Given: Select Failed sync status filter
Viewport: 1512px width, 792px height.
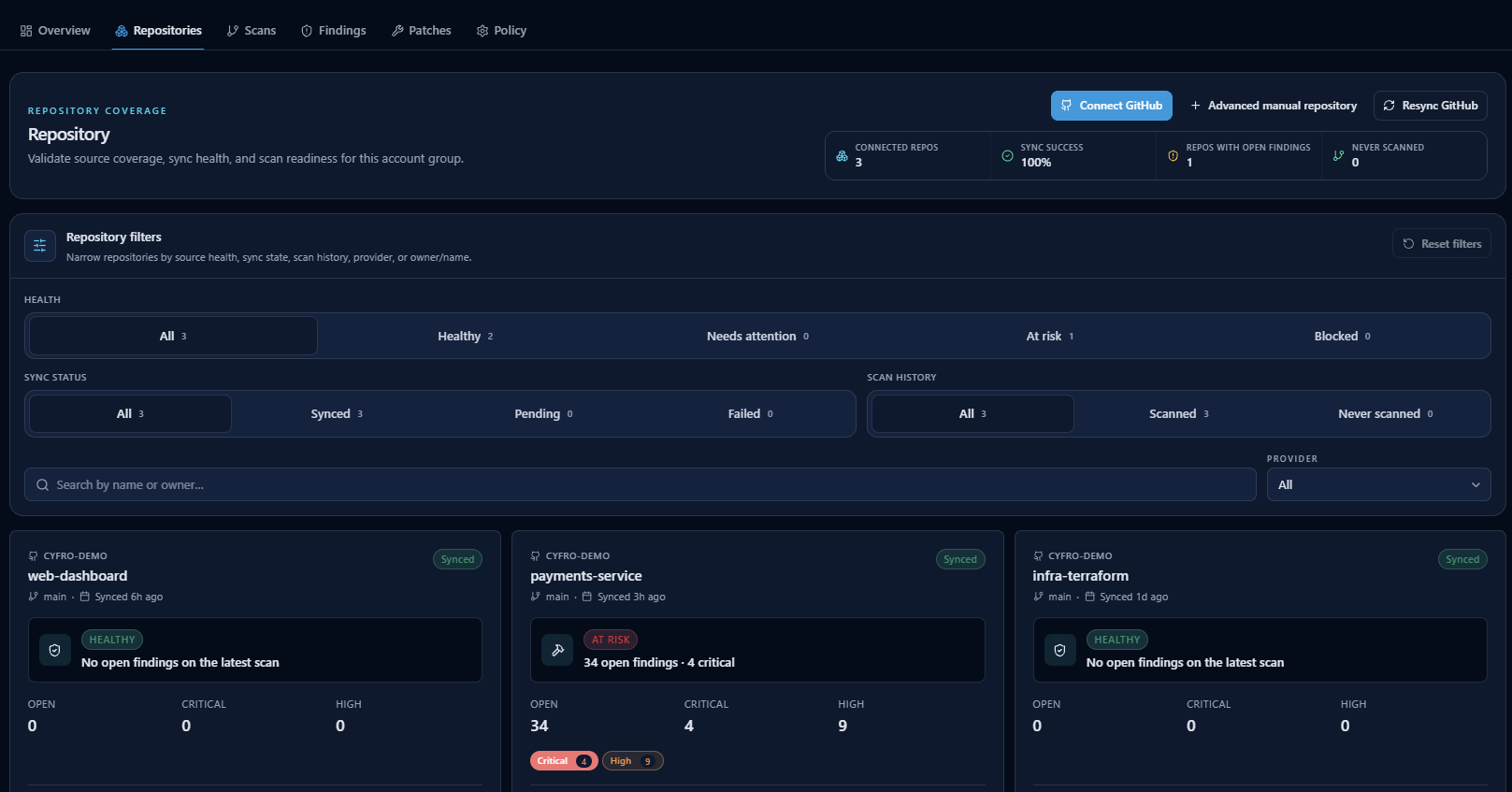Looking at the screenshot, I should pyautogui.click(x=750, y=413).
